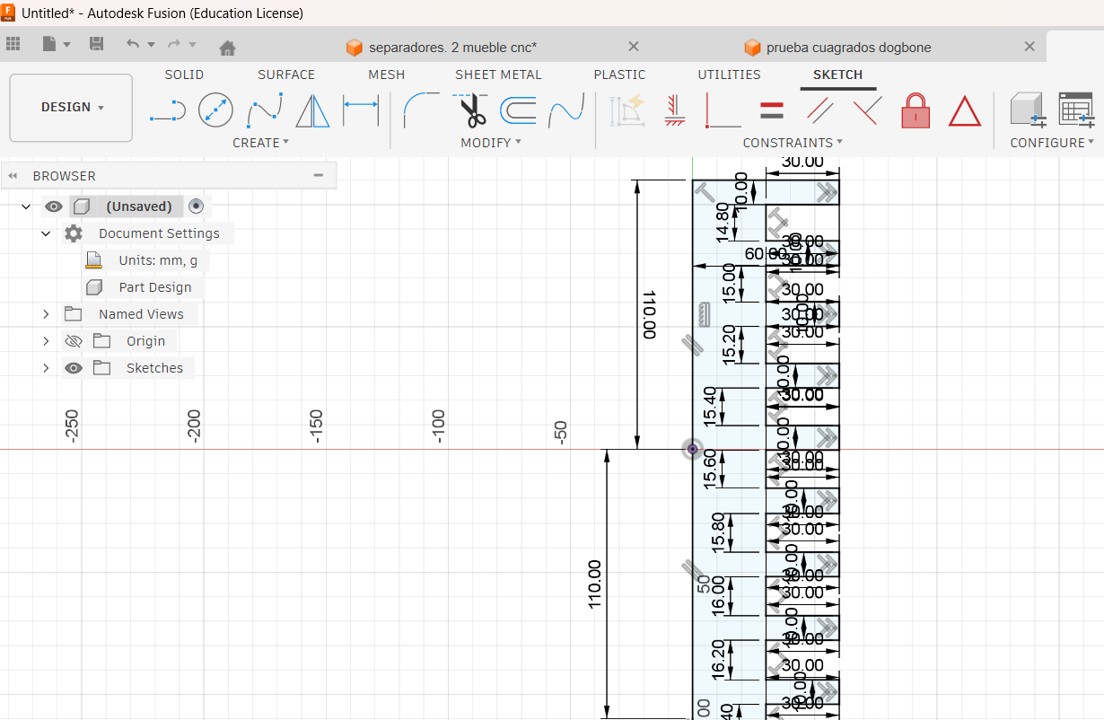This screenshot has width=1104, height=720.
Task: Apply the Fix/Unfix lock constraint
Action: [x=915, y=110]
